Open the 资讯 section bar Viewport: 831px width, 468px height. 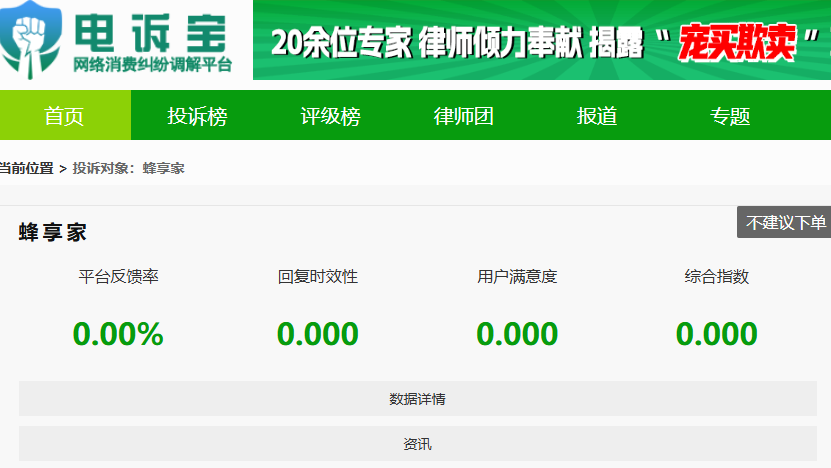tap(418, 444)
